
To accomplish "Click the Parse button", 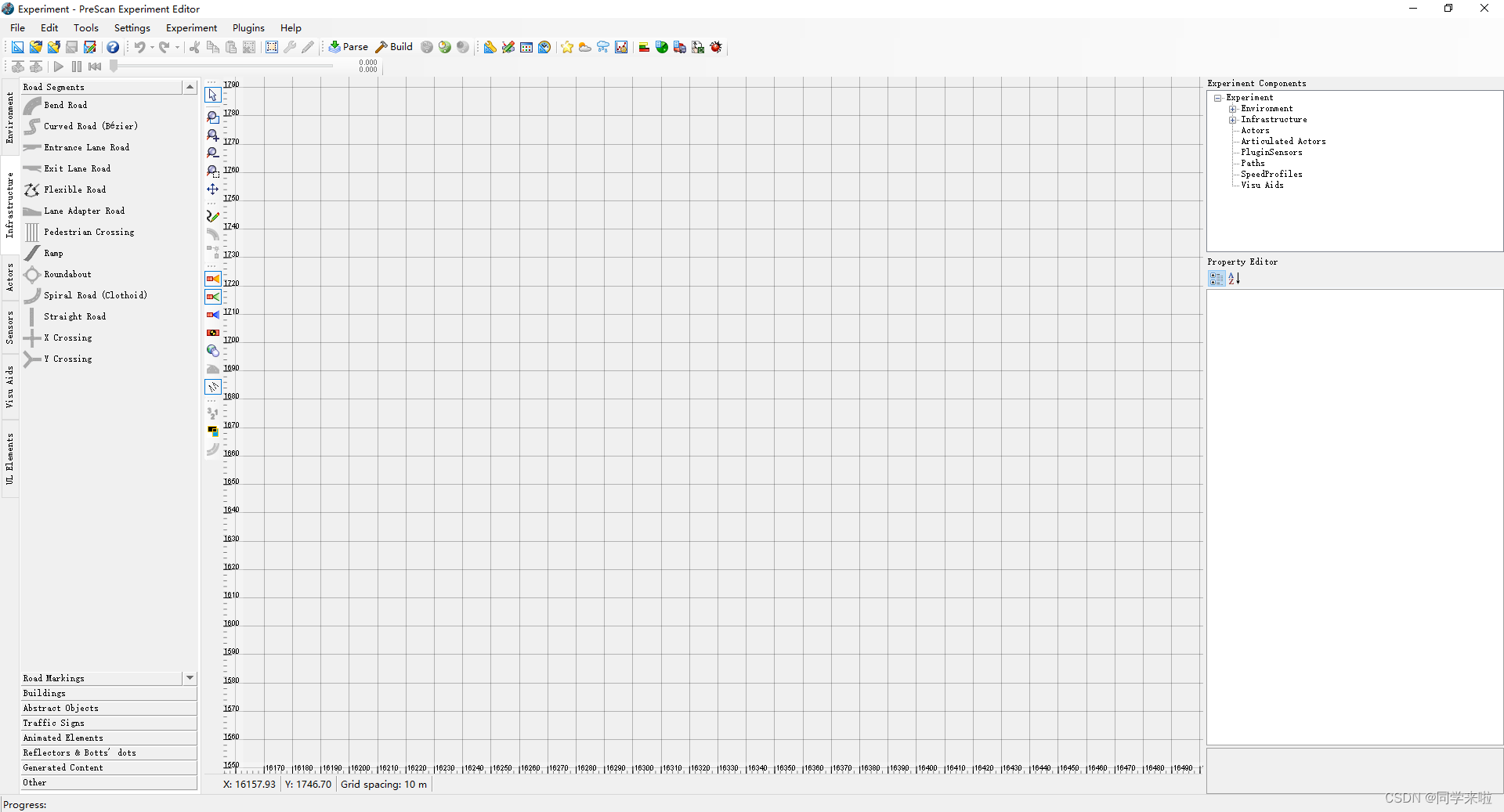I will (349, 47).
